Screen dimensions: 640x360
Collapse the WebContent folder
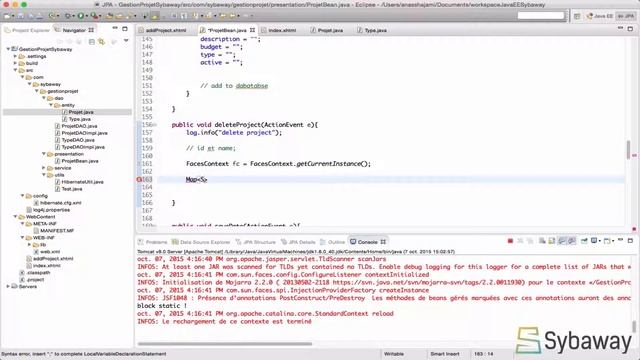tap(16, 217)
